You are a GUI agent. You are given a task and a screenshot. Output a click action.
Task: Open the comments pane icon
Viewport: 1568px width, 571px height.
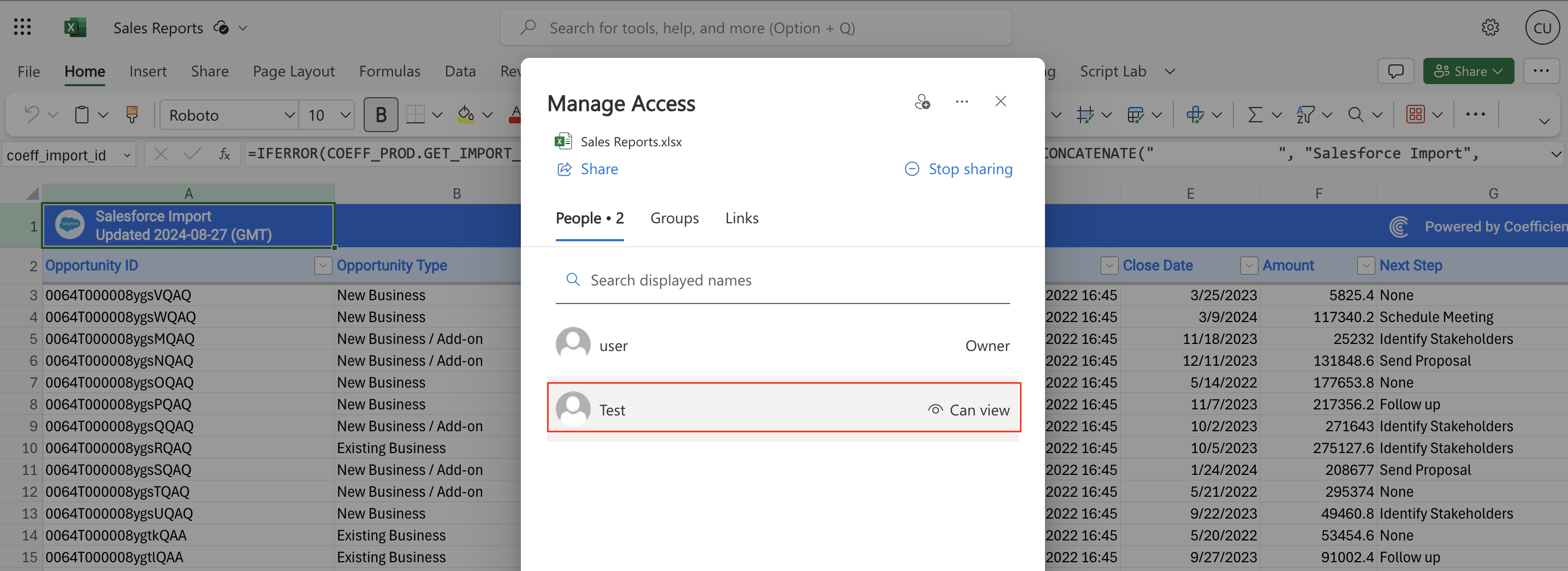tap(1395, 71)
